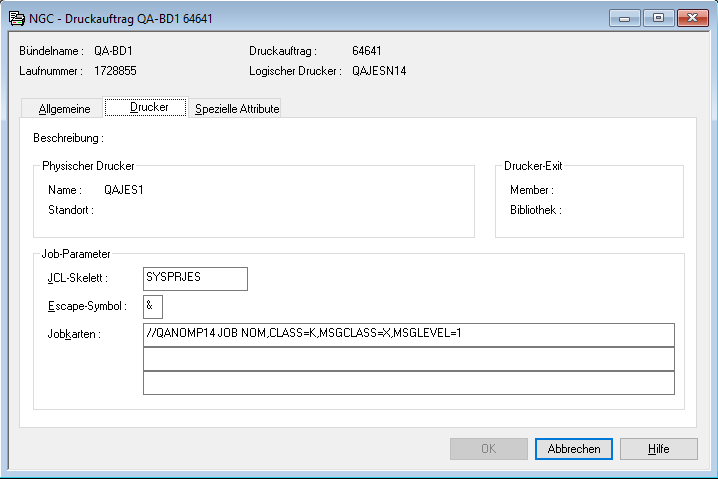This screenshot has width=718, height=479.
Task: Click the Bündelname value QA-BD1
Action: pyautogui.click(x=113, y=50)
